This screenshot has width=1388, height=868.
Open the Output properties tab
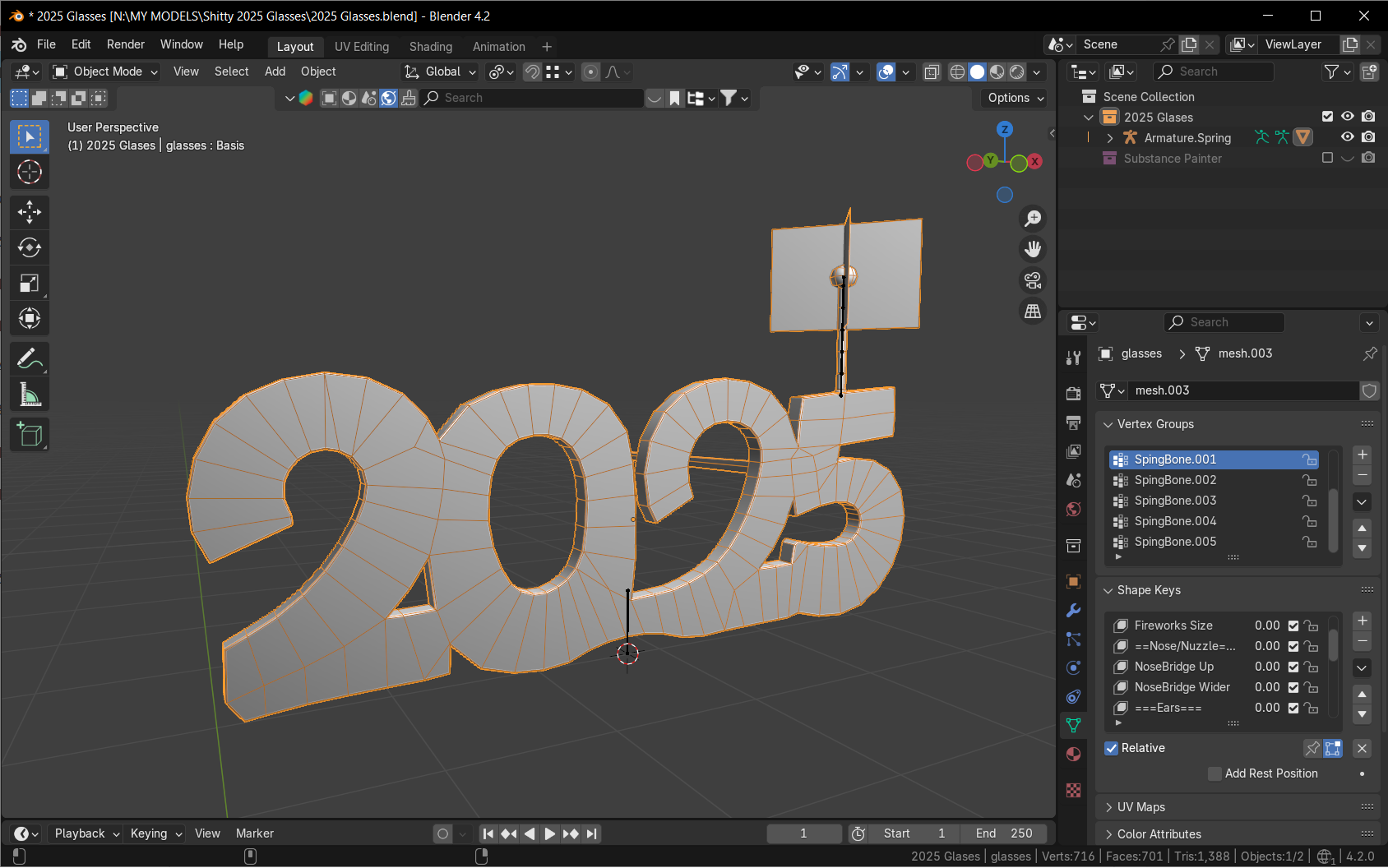[1073, 422]
